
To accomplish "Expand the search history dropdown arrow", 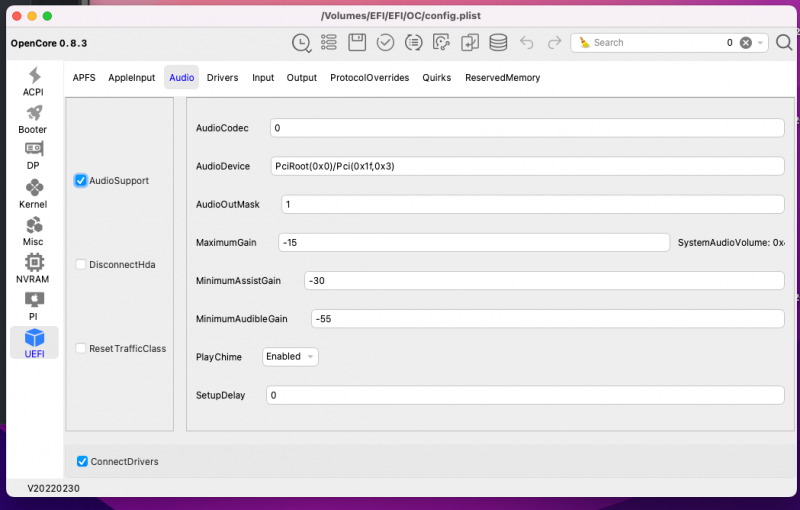I will [x=760, y=43].
